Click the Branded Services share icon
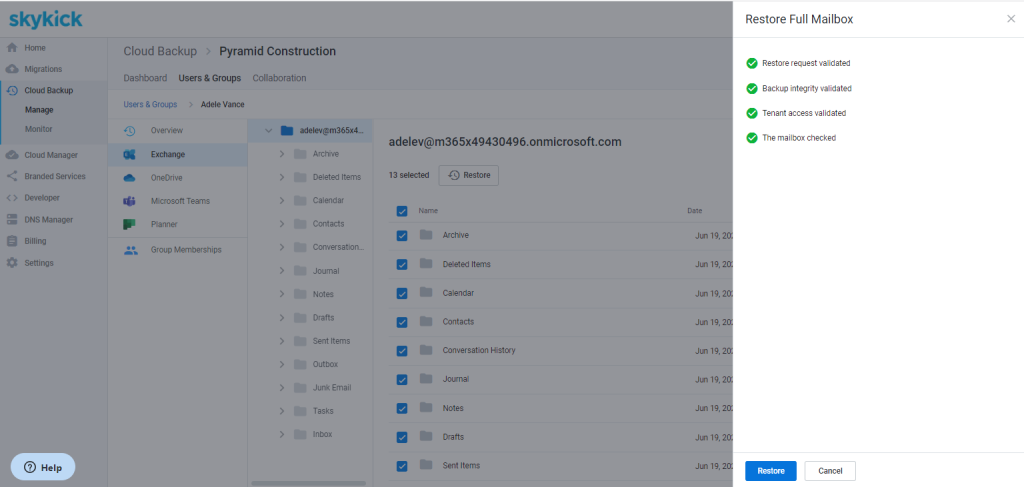The image size is (1024, 487). coord(11,176)
